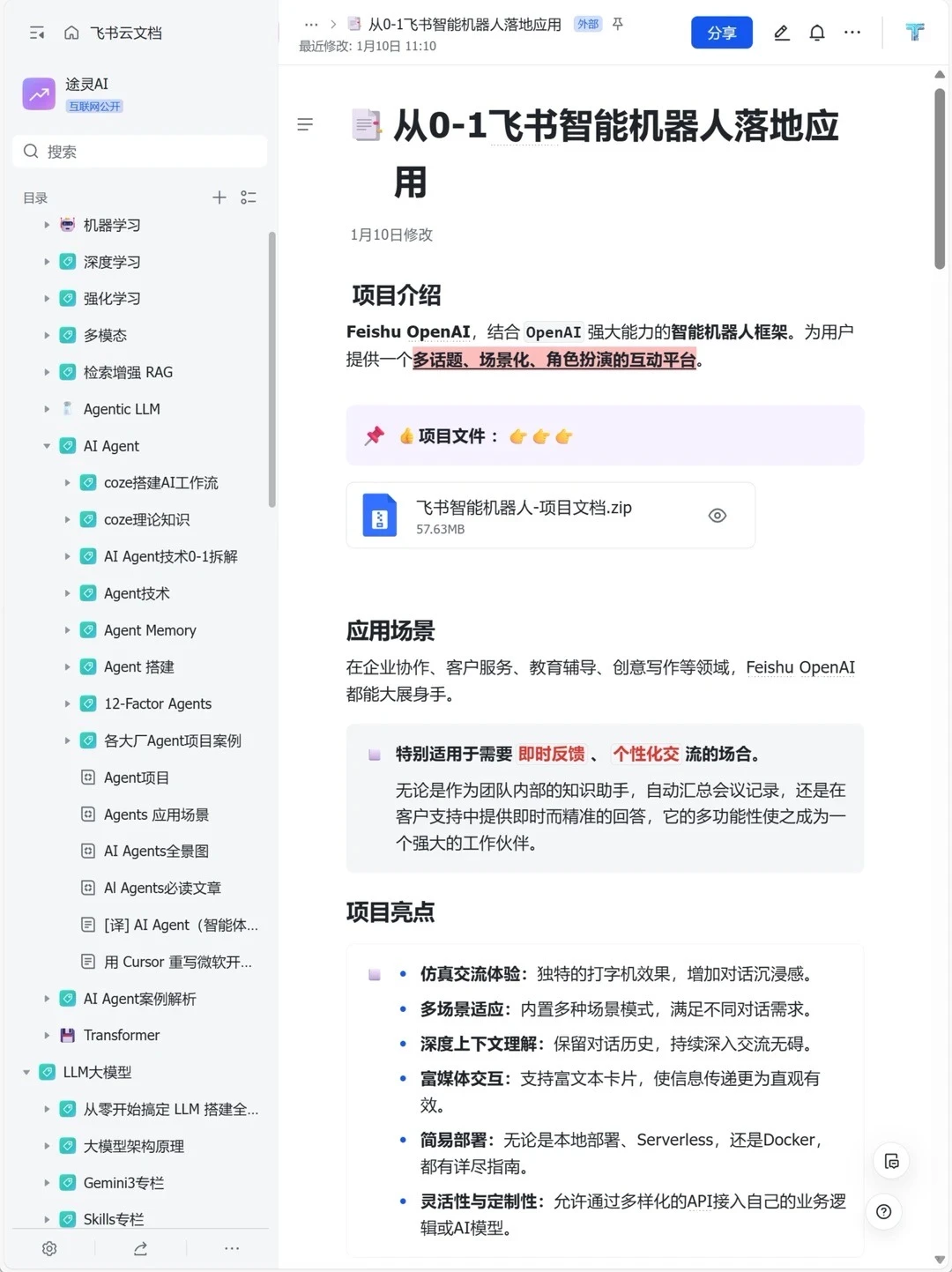This screenshot has height=1272, width=952.
Task: Click floating comments panel icon
Action: [x=891, y=1162]
